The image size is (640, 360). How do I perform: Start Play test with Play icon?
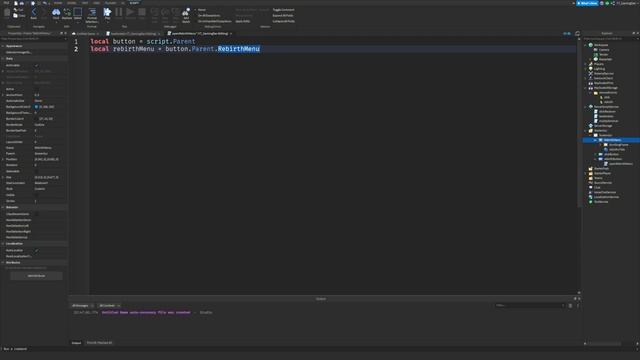click(x=107, y=12)
